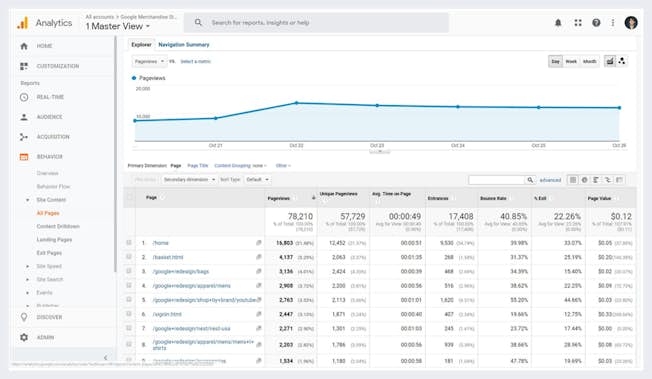Open Landing Pages report in sidebar
The image size is (652, 379).
point(54,240)
